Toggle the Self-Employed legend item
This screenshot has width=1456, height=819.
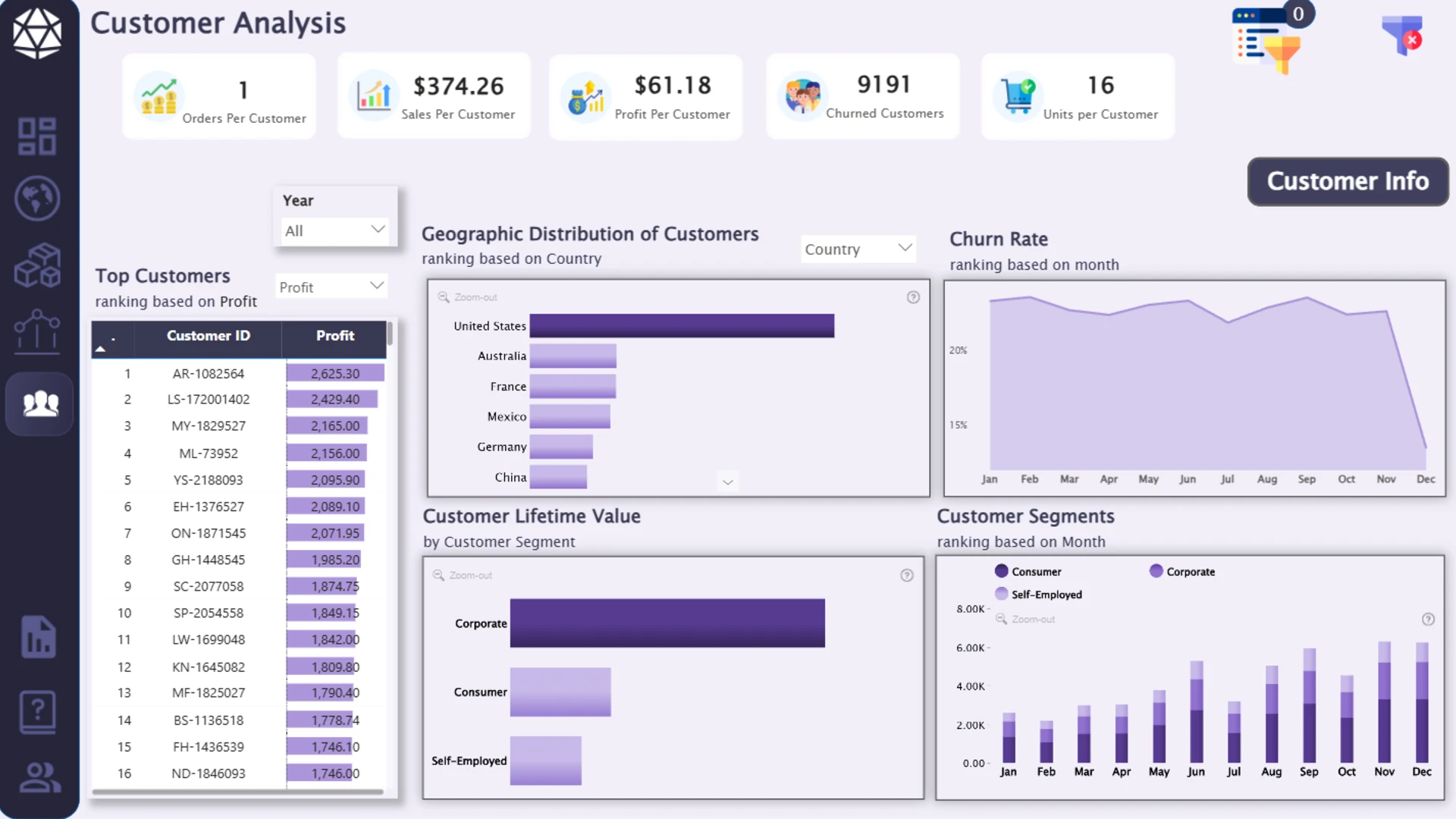click(1038, 595)
